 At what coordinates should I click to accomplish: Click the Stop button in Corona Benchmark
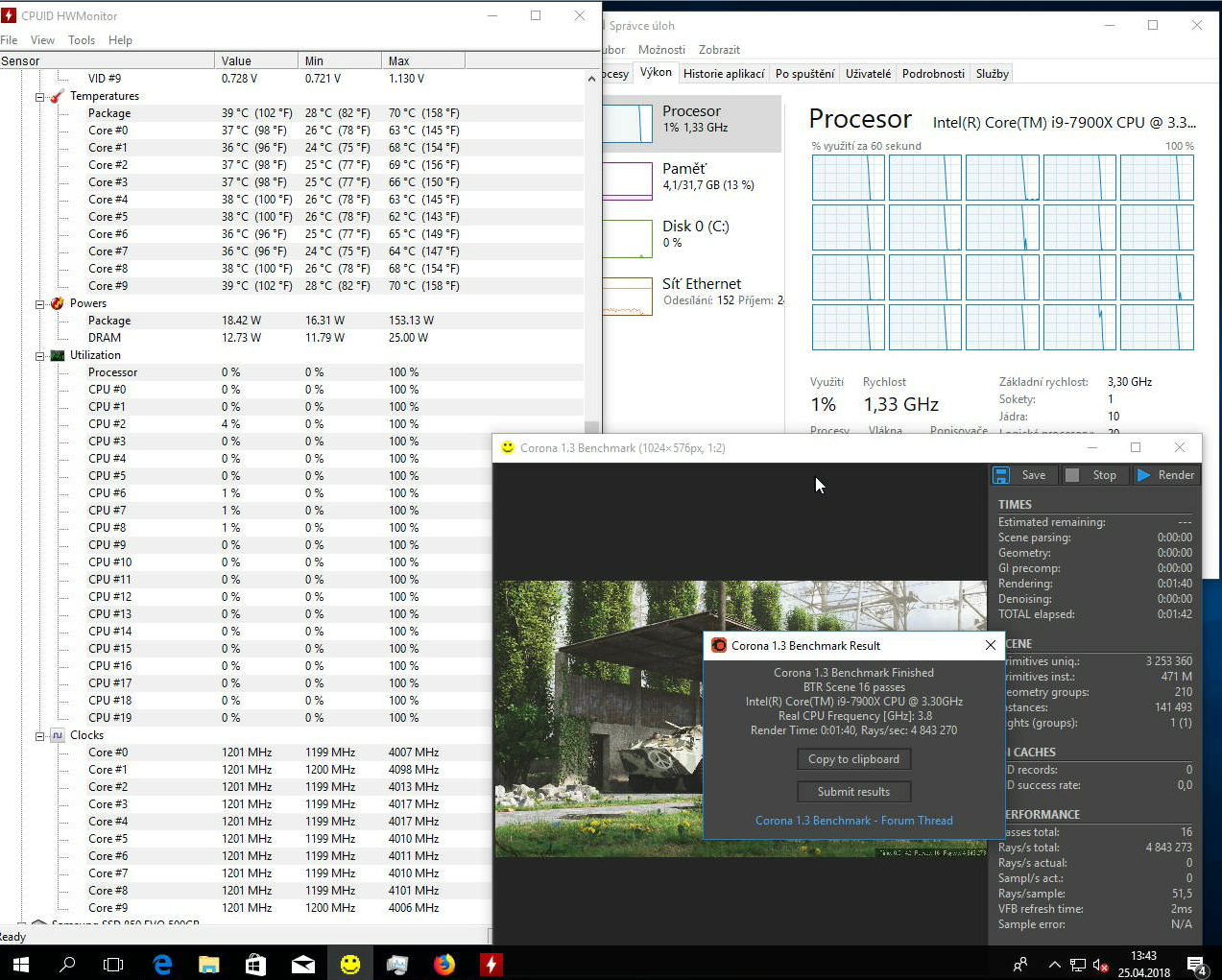click(x=1094, y=475)
